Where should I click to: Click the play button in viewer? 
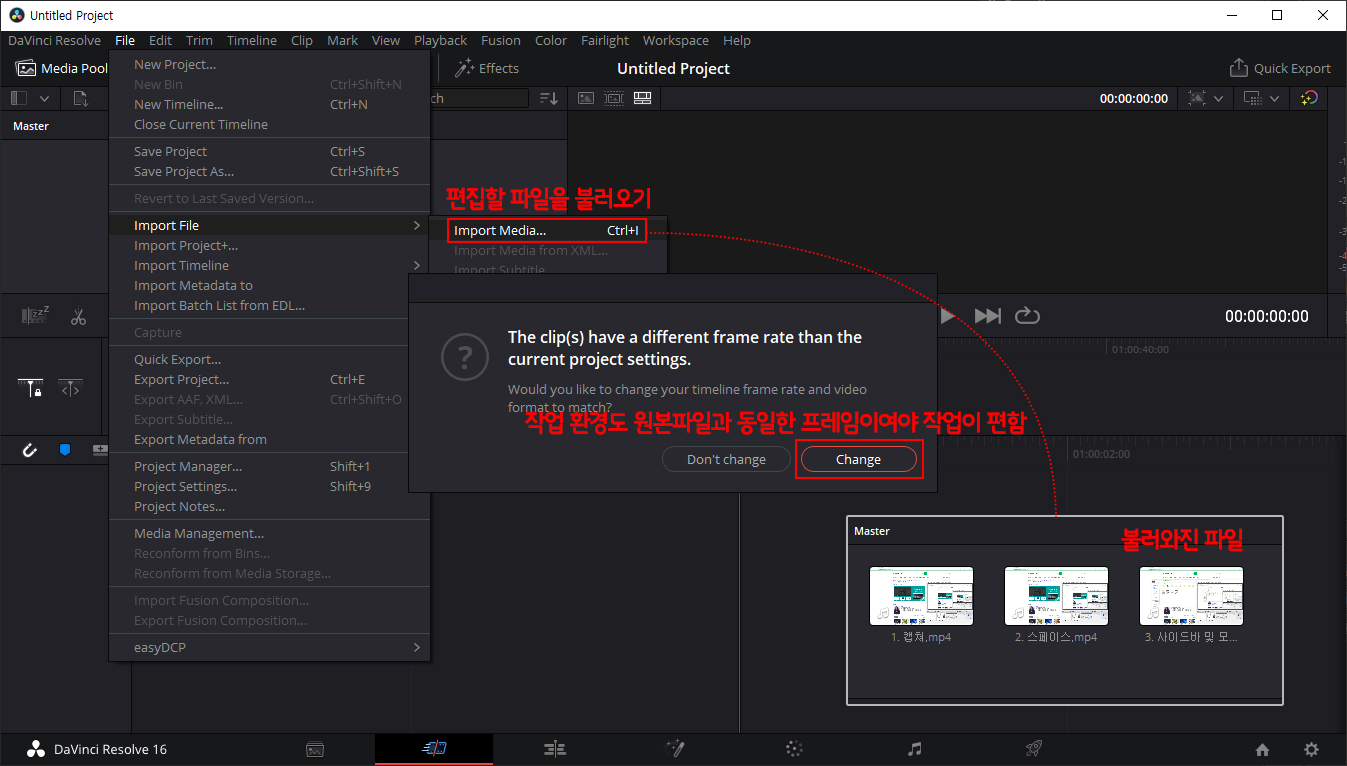click(947, 316)
